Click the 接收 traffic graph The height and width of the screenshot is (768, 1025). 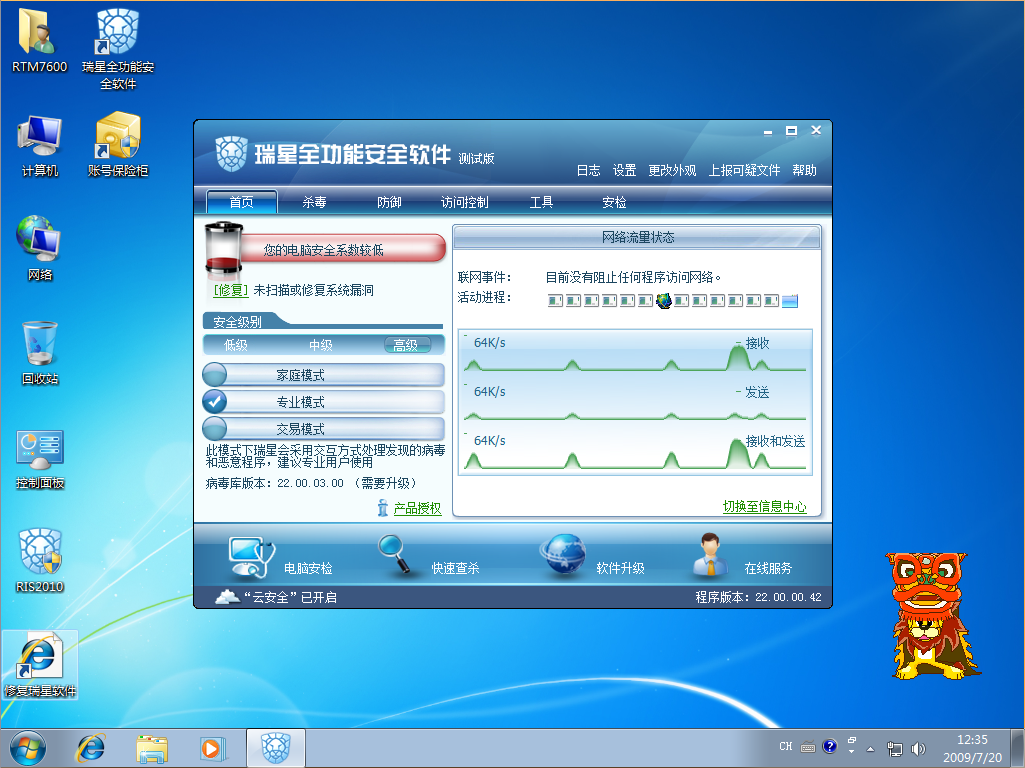pos(635,353)
